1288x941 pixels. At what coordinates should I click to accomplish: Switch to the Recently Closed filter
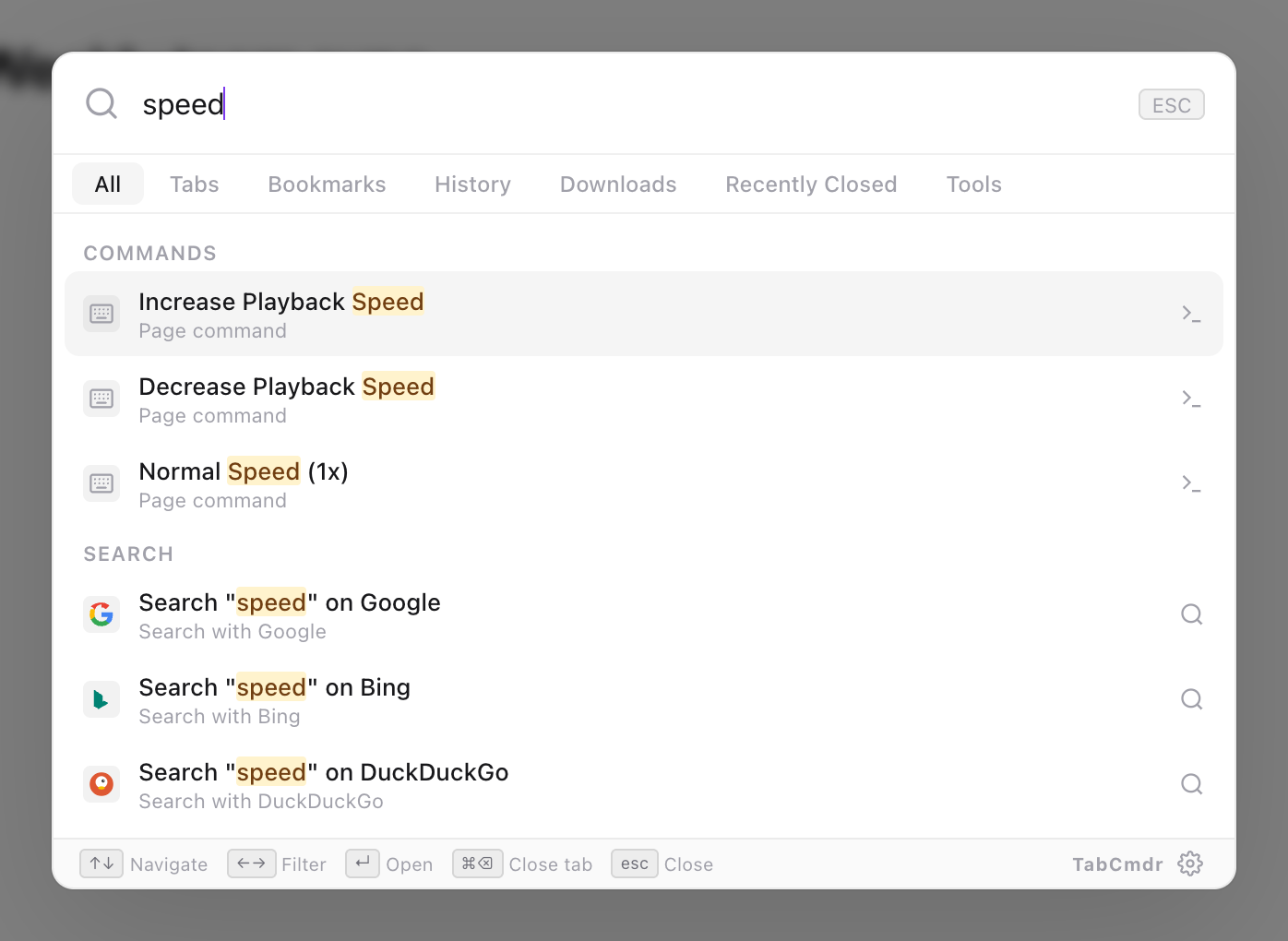[811, 184]
